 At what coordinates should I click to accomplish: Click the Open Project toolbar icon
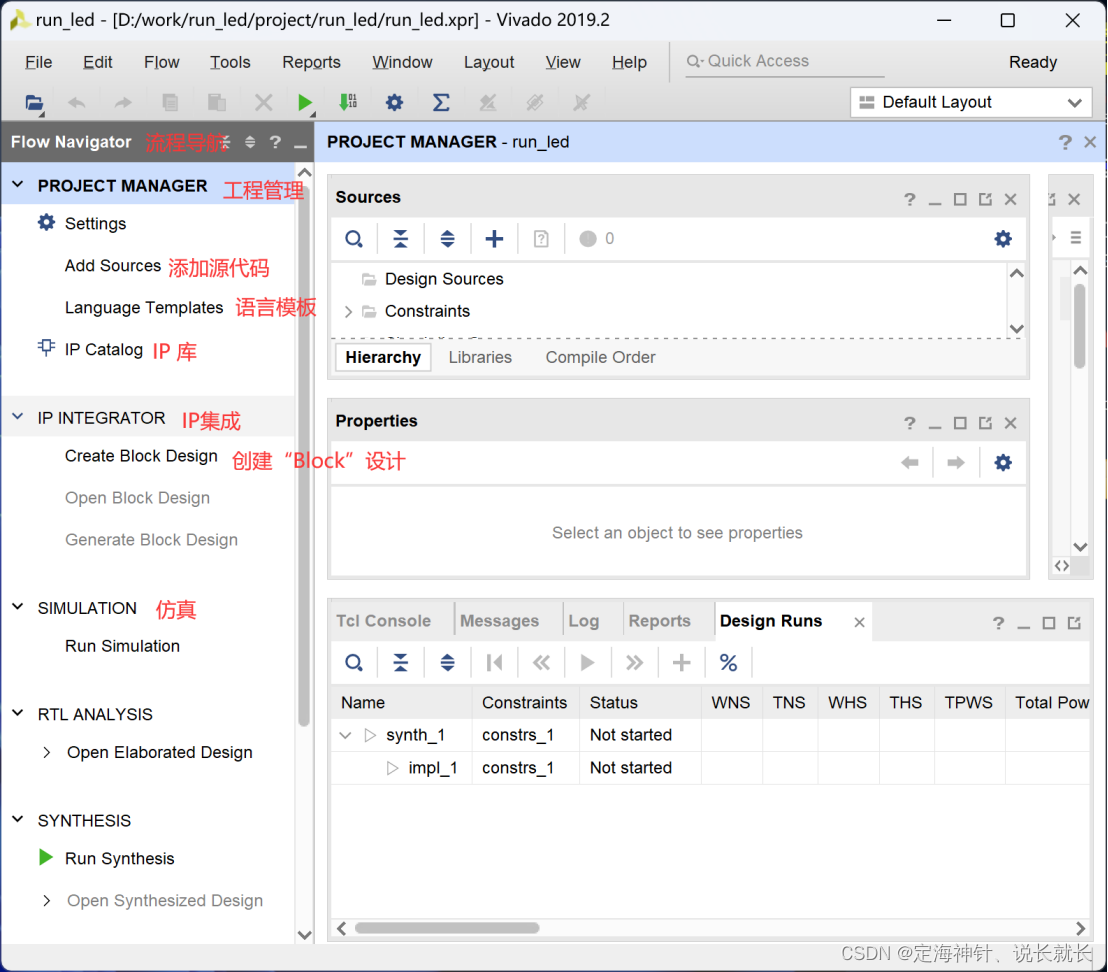(x=33, y=103)
